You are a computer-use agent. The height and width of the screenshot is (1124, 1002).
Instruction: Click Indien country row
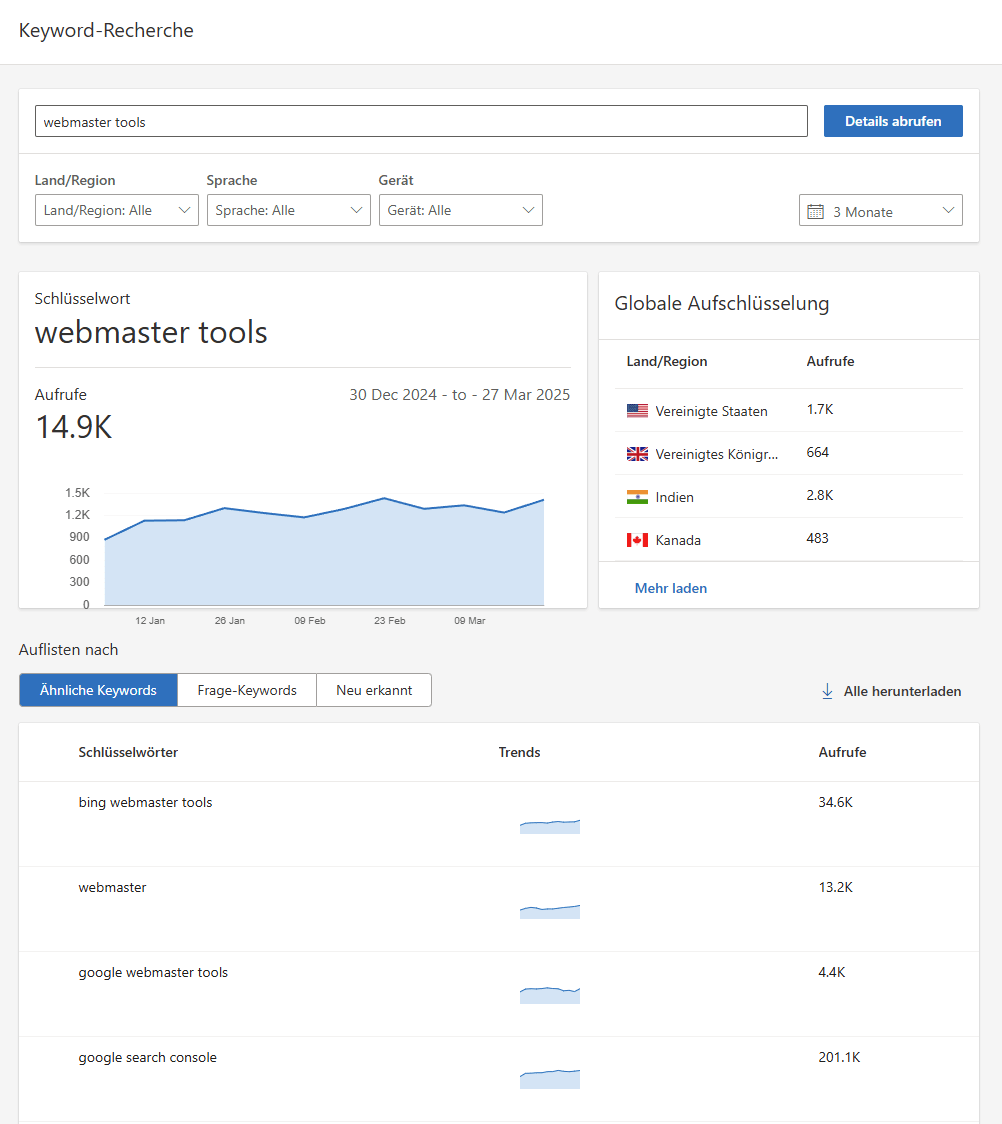pyautogui.click(x=788, y=496)
